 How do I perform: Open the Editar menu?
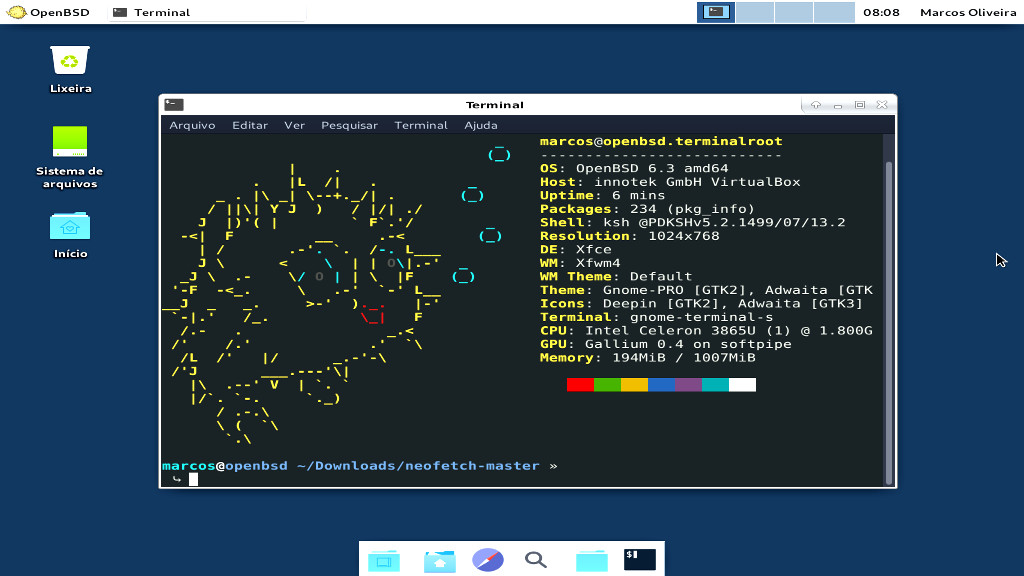[249, 125]
